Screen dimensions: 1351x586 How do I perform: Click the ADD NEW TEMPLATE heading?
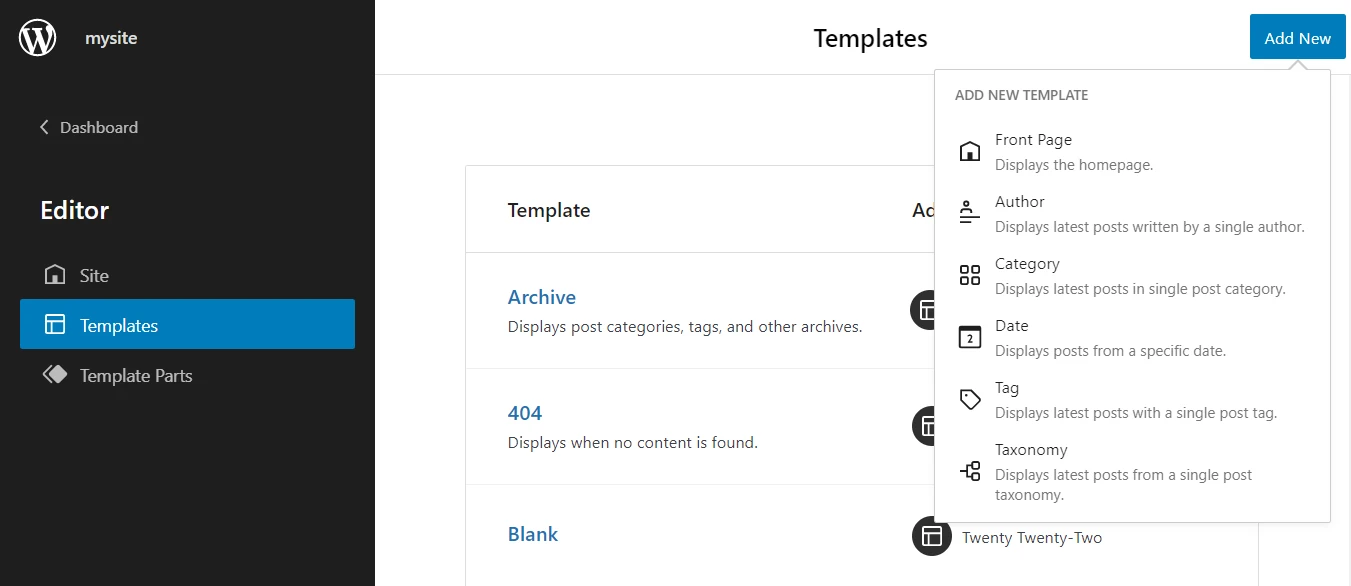1021,95
